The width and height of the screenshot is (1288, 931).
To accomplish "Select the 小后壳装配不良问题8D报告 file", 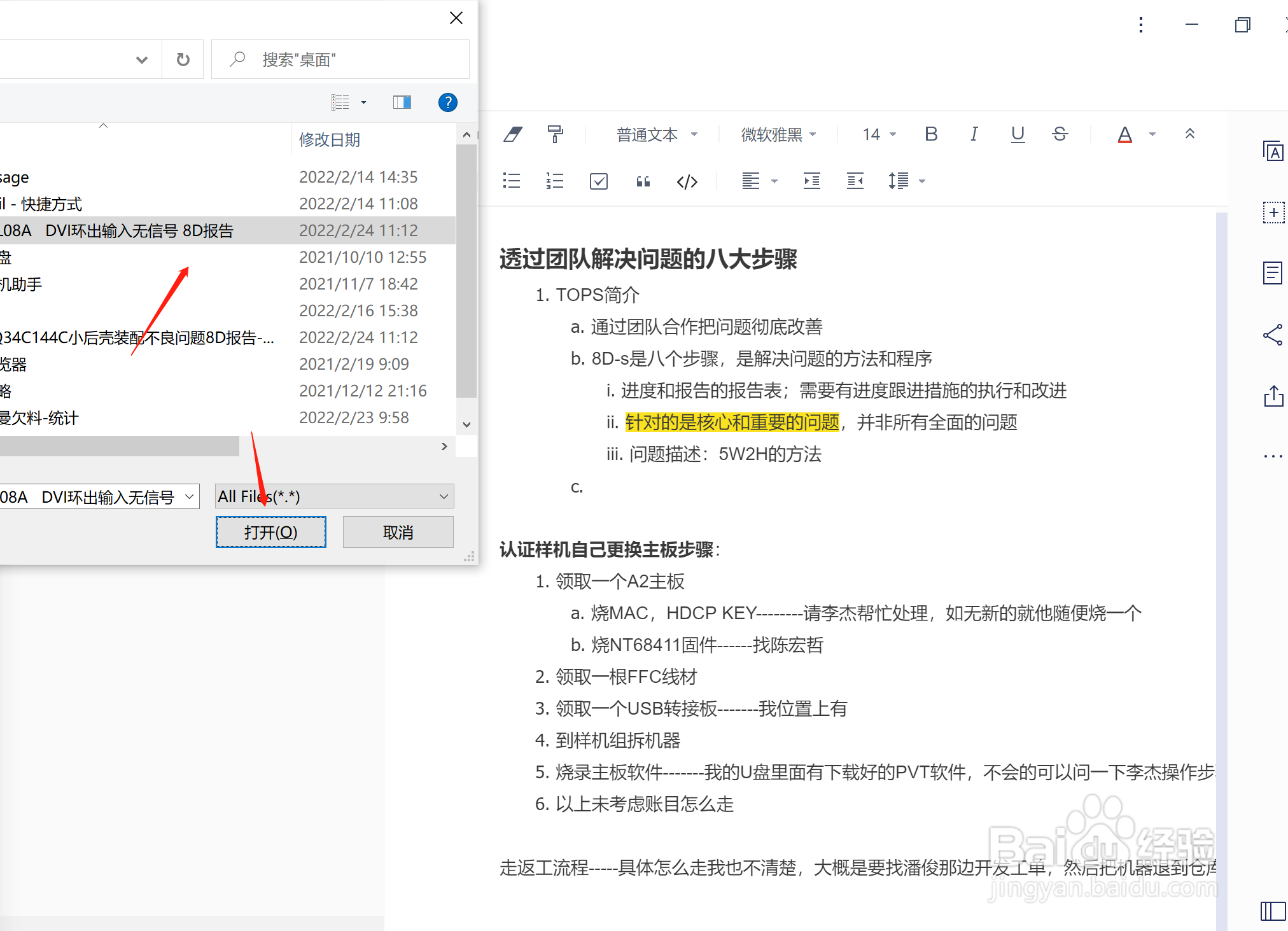I will point(228,337).
